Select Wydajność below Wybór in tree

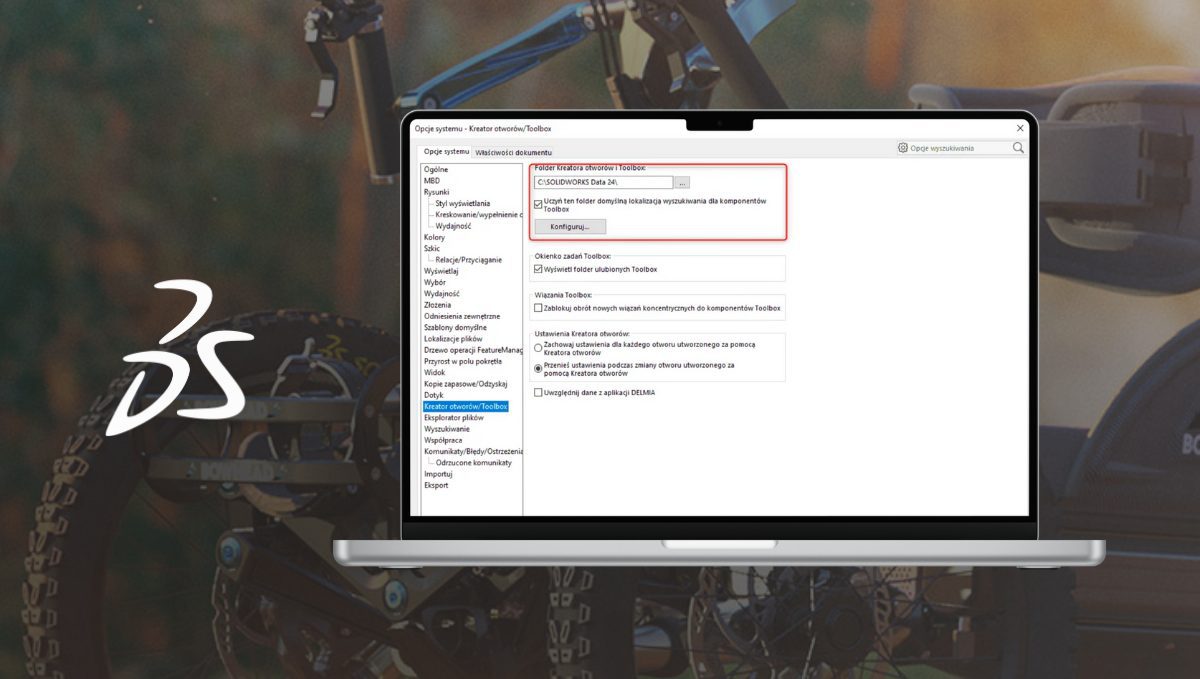pyautogui.click(x=442, y=294)
